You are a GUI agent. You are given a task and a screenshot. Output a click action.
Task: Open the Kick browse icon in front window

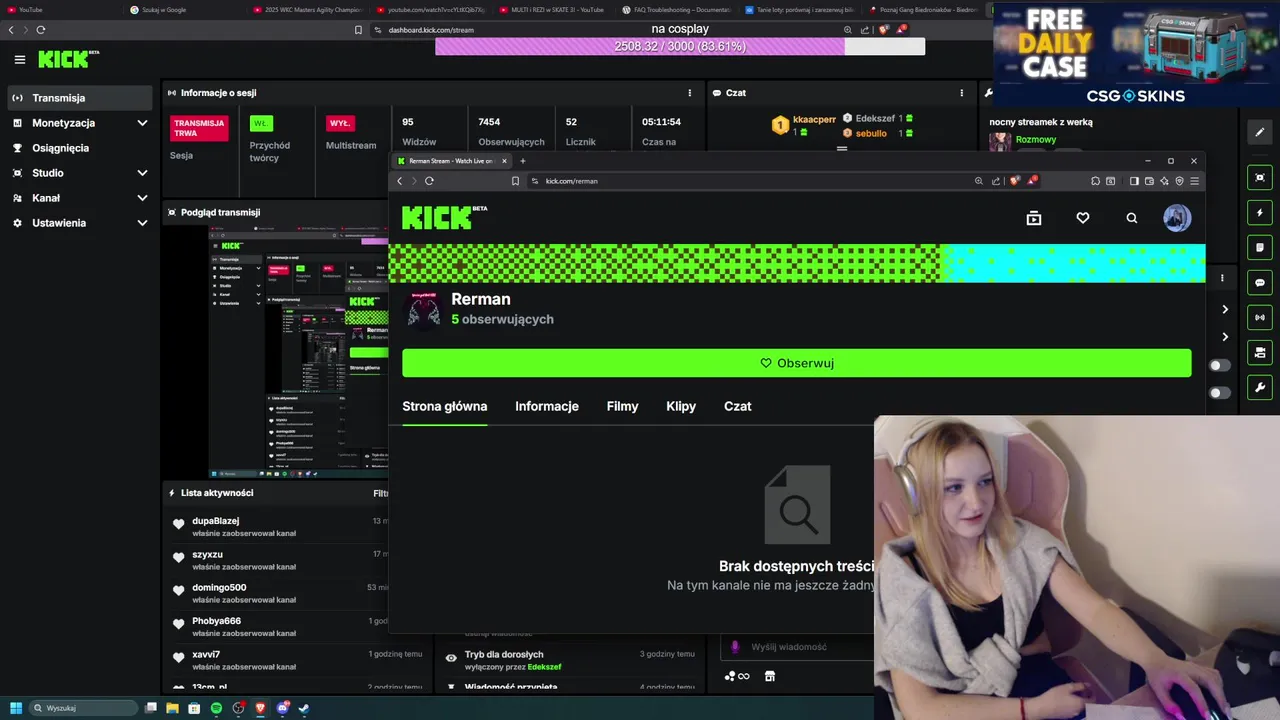click(x=1034, y=218)
